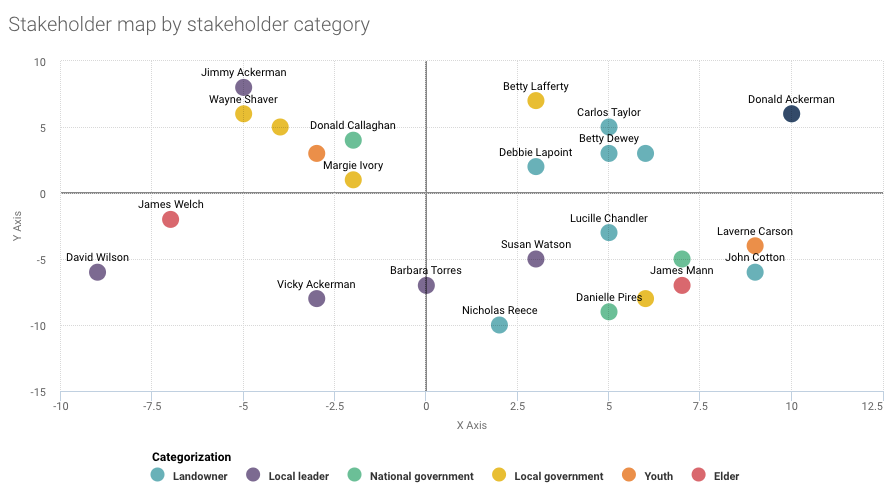Click the Betty Lafferty data point
The height and width of the screenshot is (497, 893).
point(536,101)
